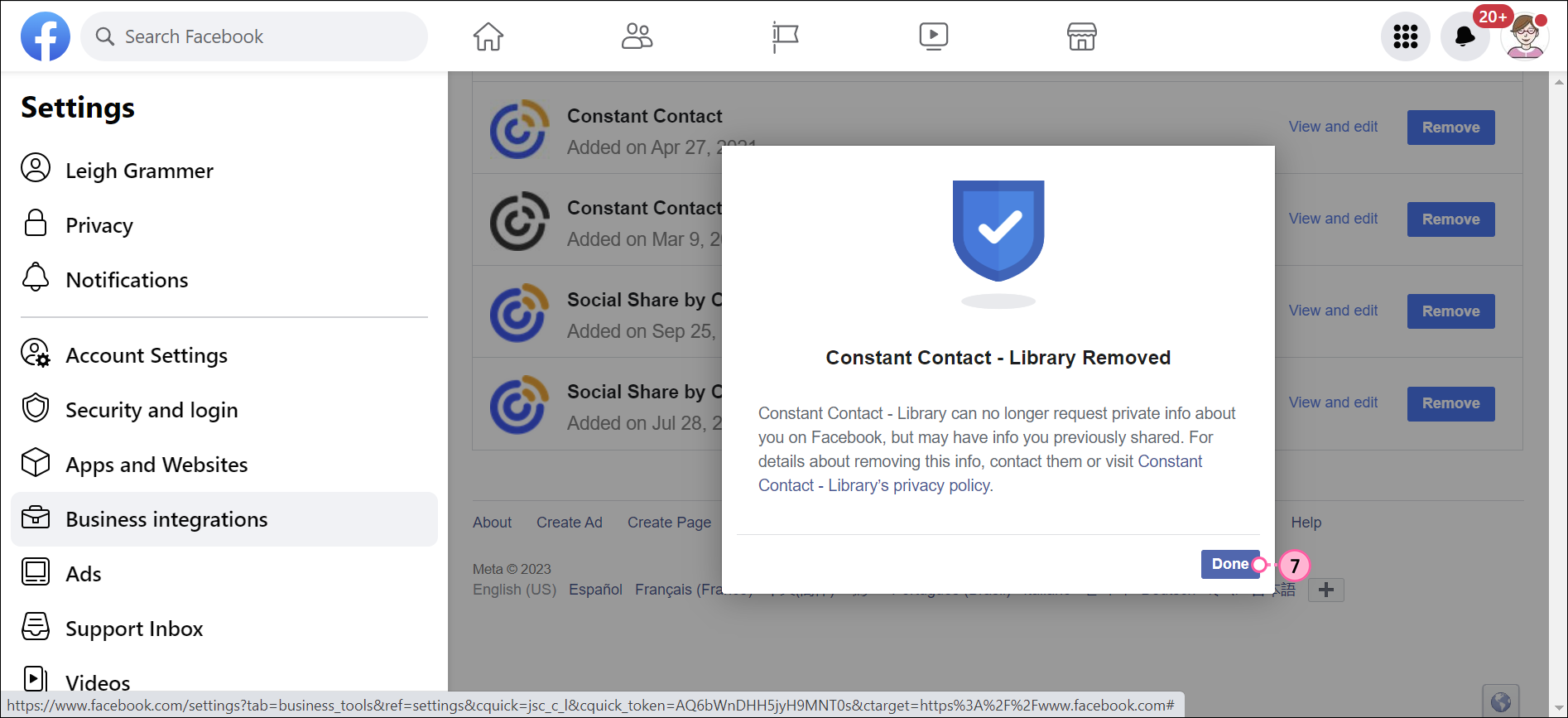The height and width of the screenshot is (718, 1568).
Task: Open the profile avatar account menu
Action: pos(1525,36)
